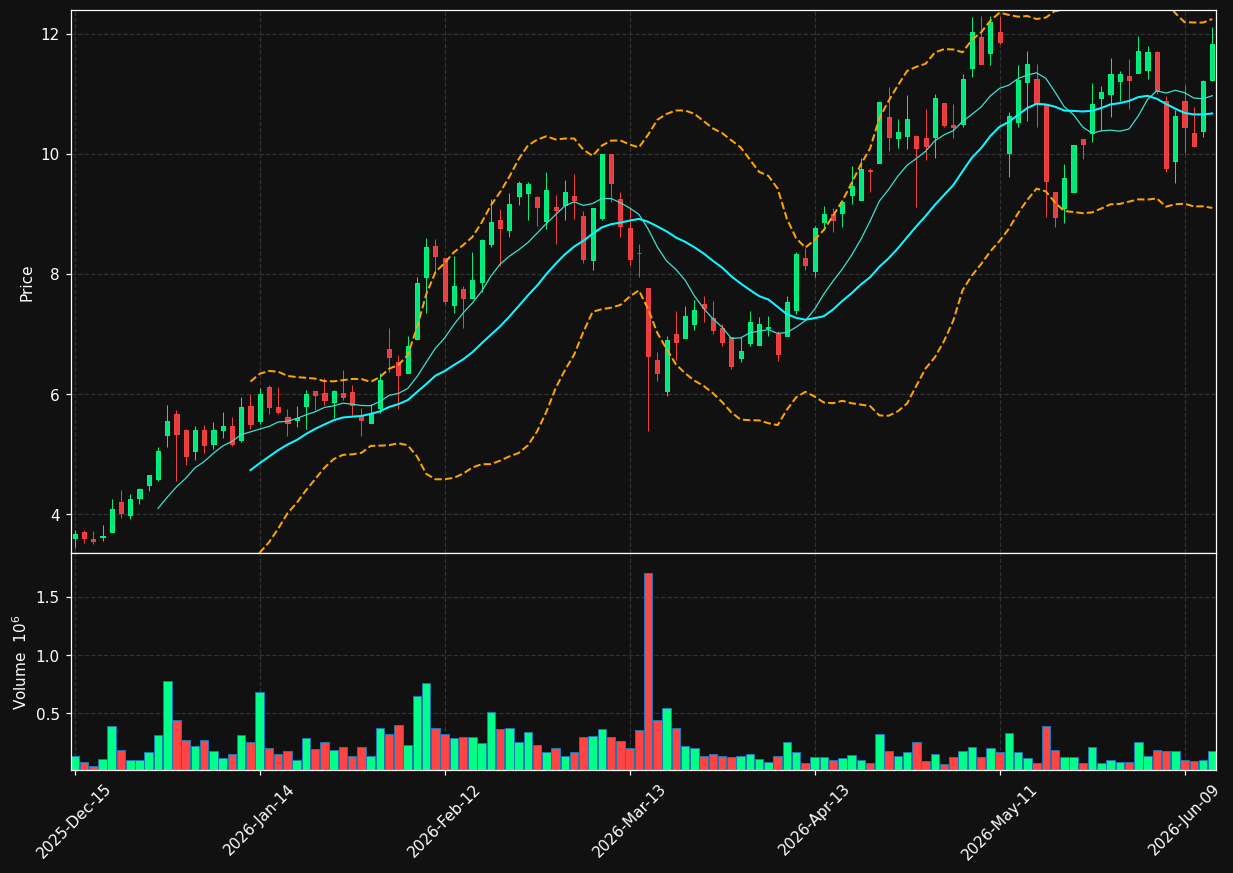Click the volume tick label 1.5

pyautogui.click(x=47, y=598)
